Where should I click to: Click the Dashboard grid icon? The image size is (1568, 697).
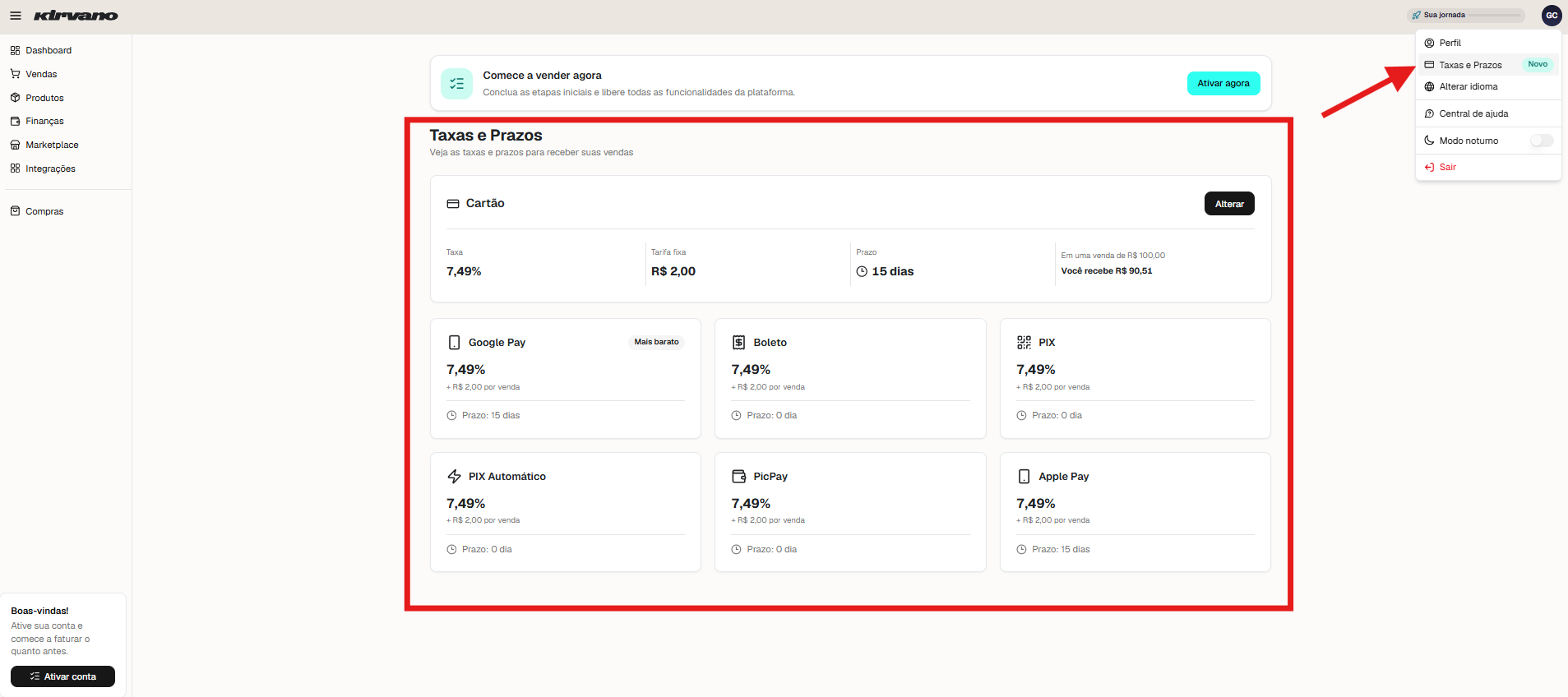pyautogui.click(x=15, y=50)
